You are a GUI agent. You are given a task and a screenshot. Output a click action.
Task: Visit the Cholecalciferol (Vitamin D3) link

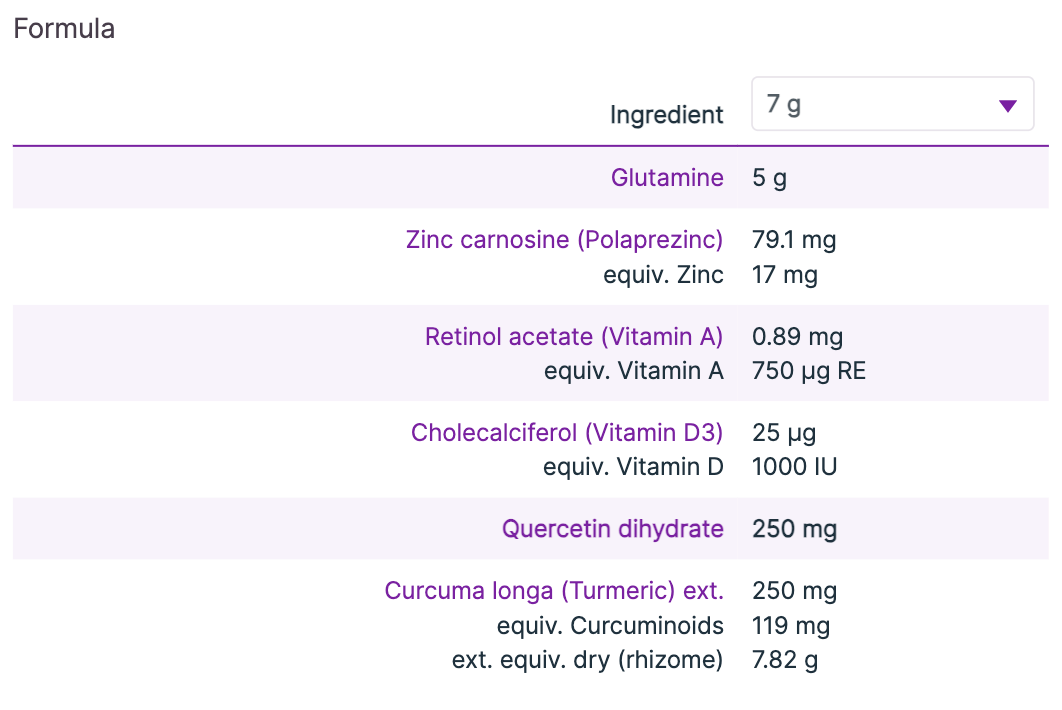(x=567, y=433)
